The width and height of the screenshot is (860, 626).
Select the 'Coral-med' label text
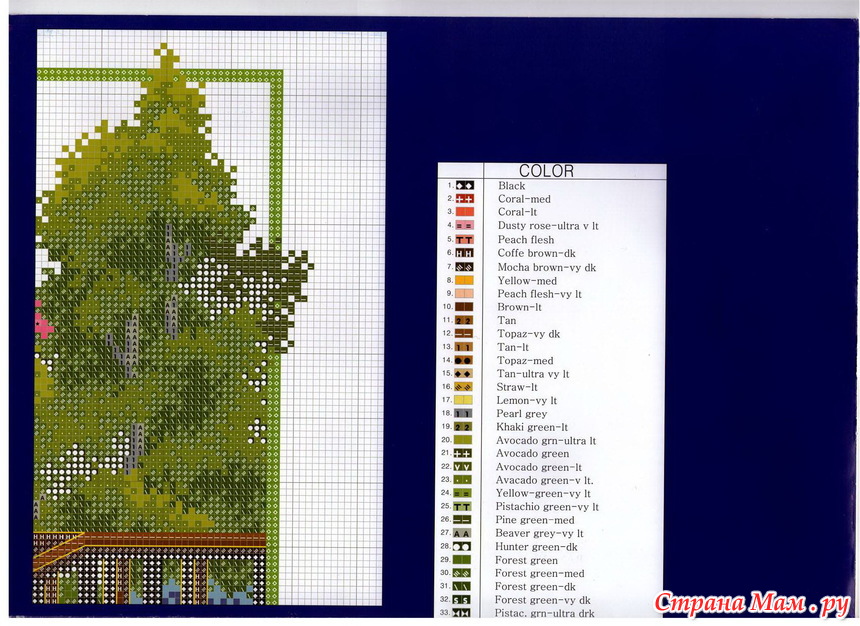(x=524, y=199)
